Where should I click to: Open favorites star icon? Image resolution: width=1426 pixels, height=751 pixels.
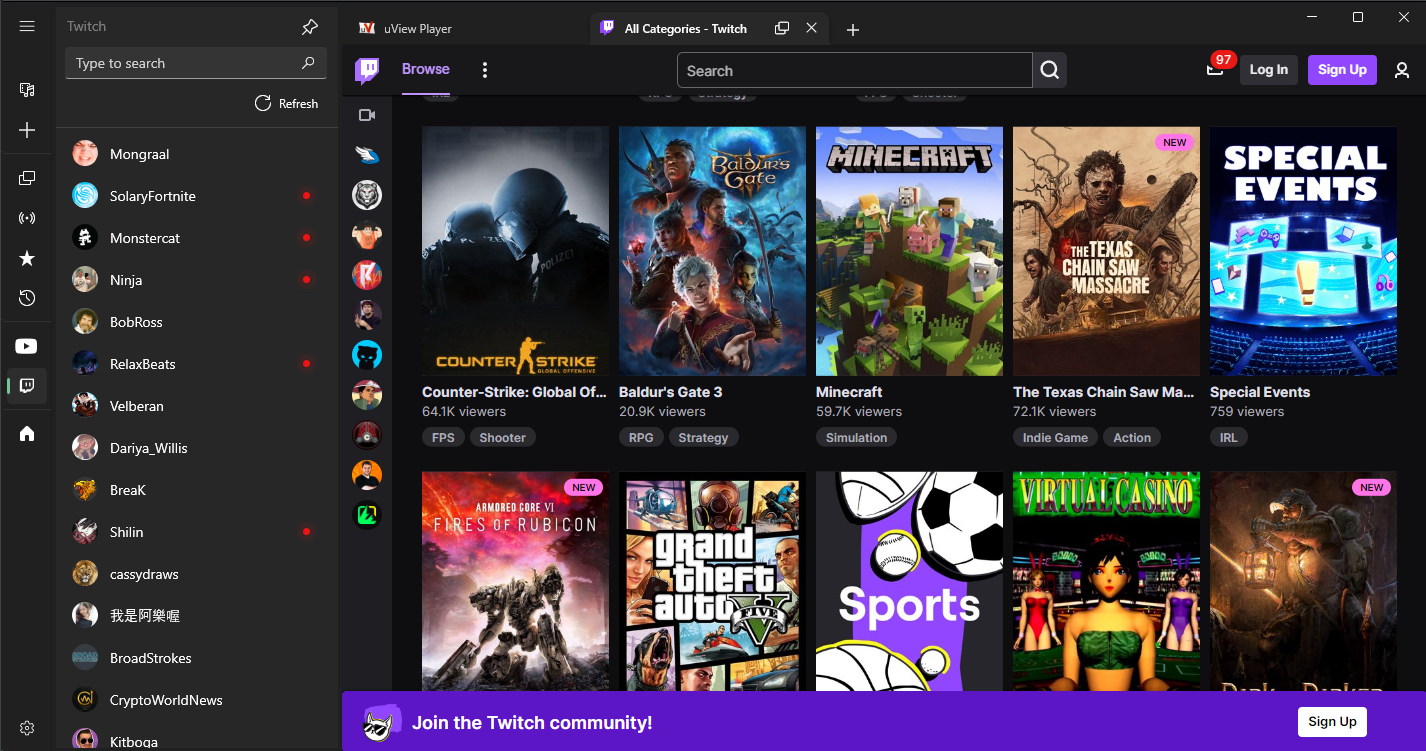(x=27, y=259)
